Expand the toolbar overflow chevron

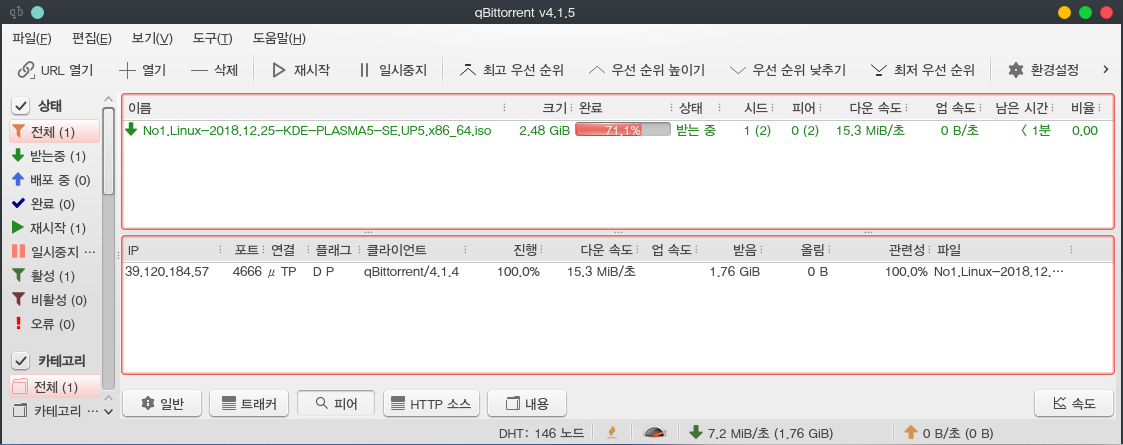pos(1105,70)
